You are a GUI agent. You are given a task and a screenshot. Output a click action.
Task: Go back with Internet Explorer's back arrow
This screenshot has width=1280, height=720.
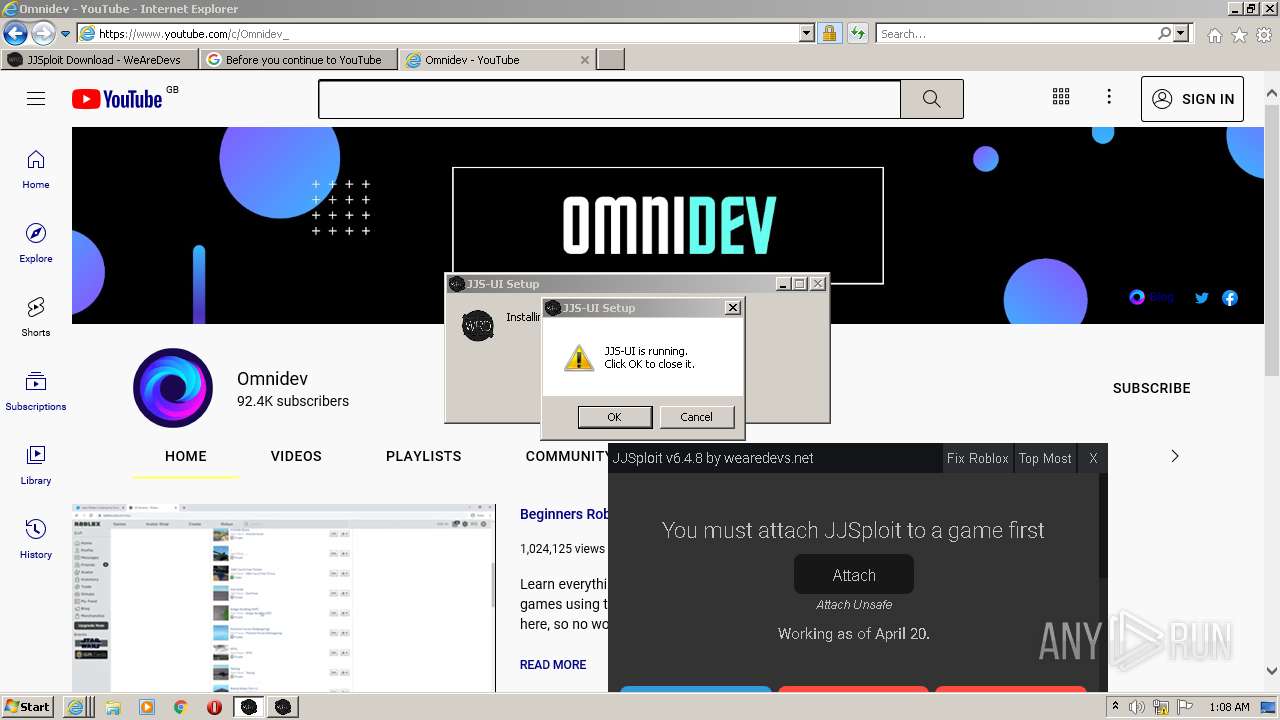[14, 33]
